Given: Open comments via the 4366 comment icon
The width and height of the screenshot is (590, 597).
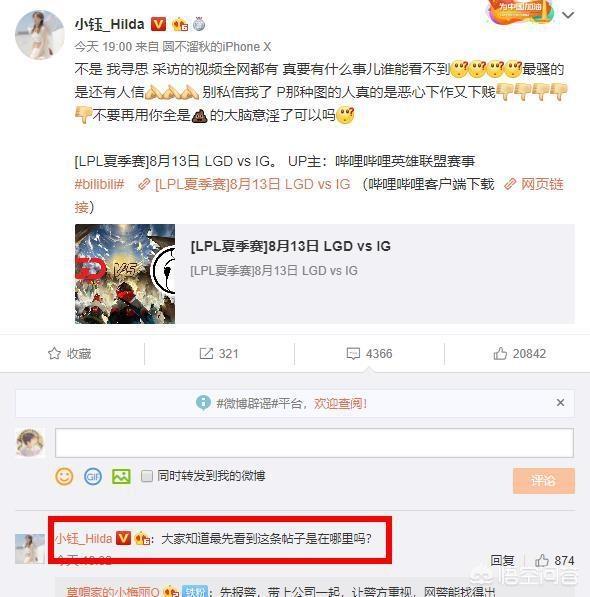Looking at the screenshot, I should [x=369, y=354].
